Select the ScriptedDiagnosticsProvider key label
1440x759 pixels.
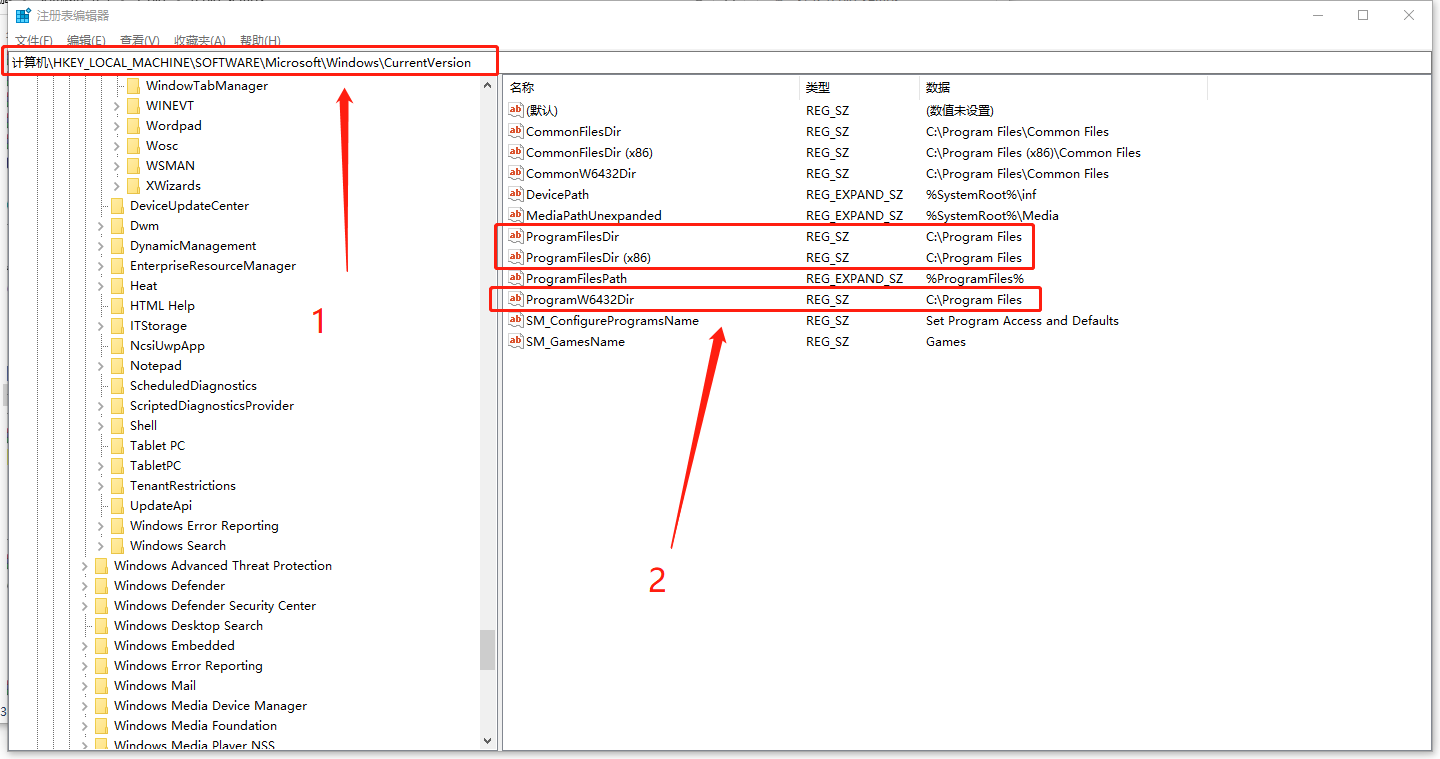pos(212,406)
